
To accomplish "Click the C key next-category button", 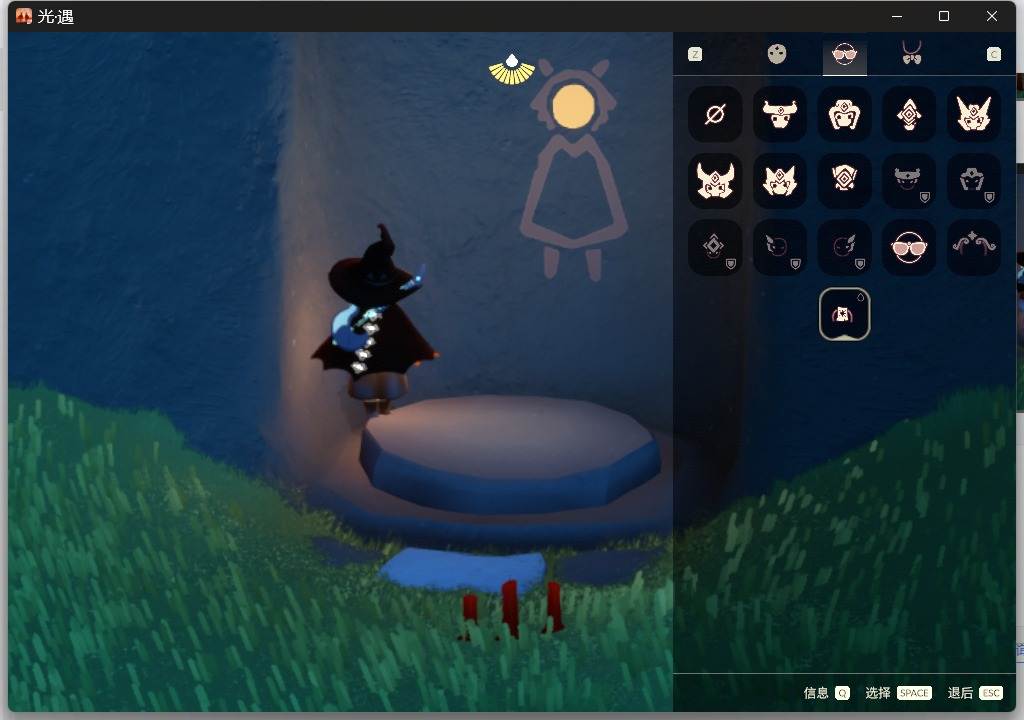I will click(x=993, y=54).
